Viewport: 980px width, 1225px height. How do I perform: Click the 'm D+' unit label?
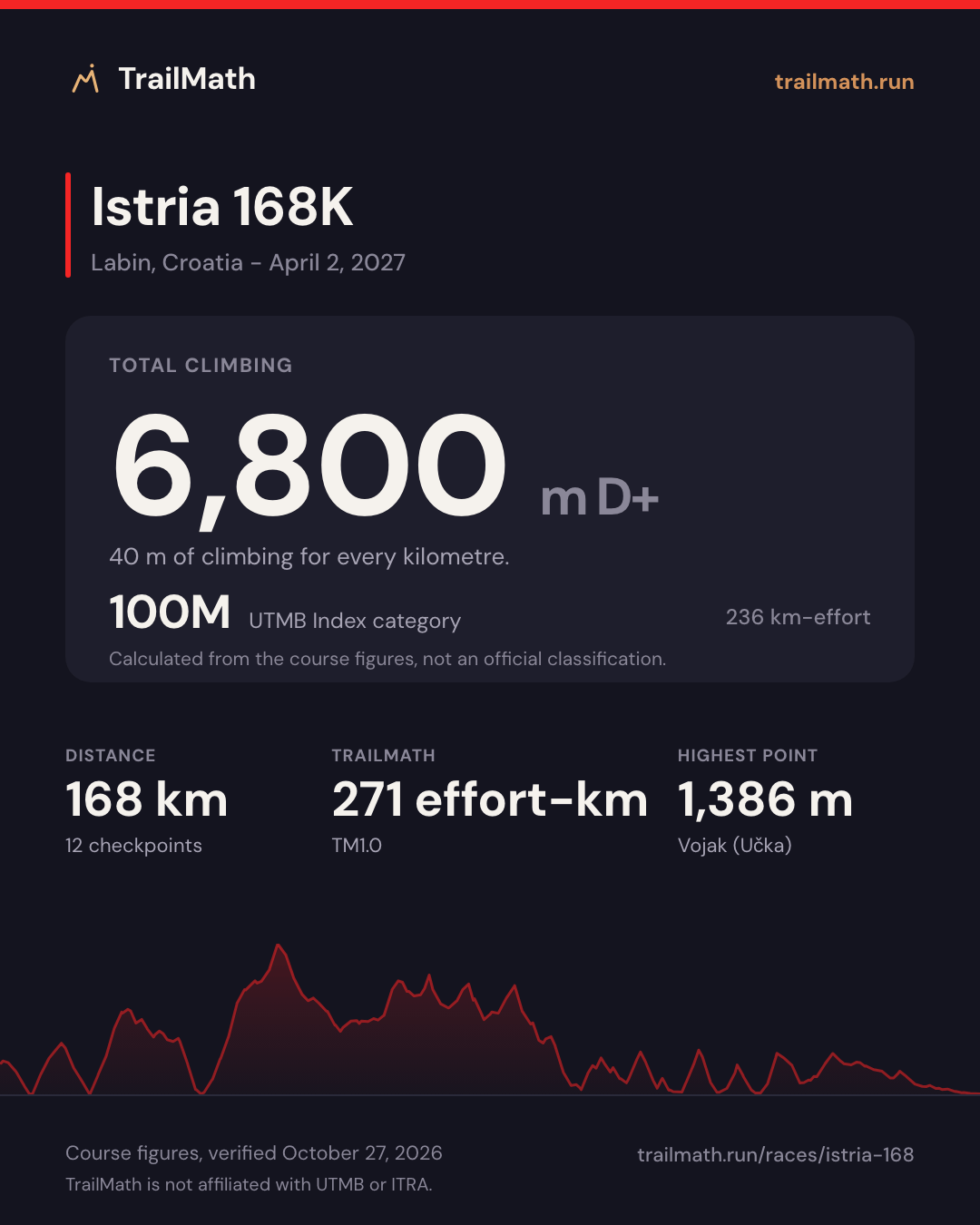point(599,497)
